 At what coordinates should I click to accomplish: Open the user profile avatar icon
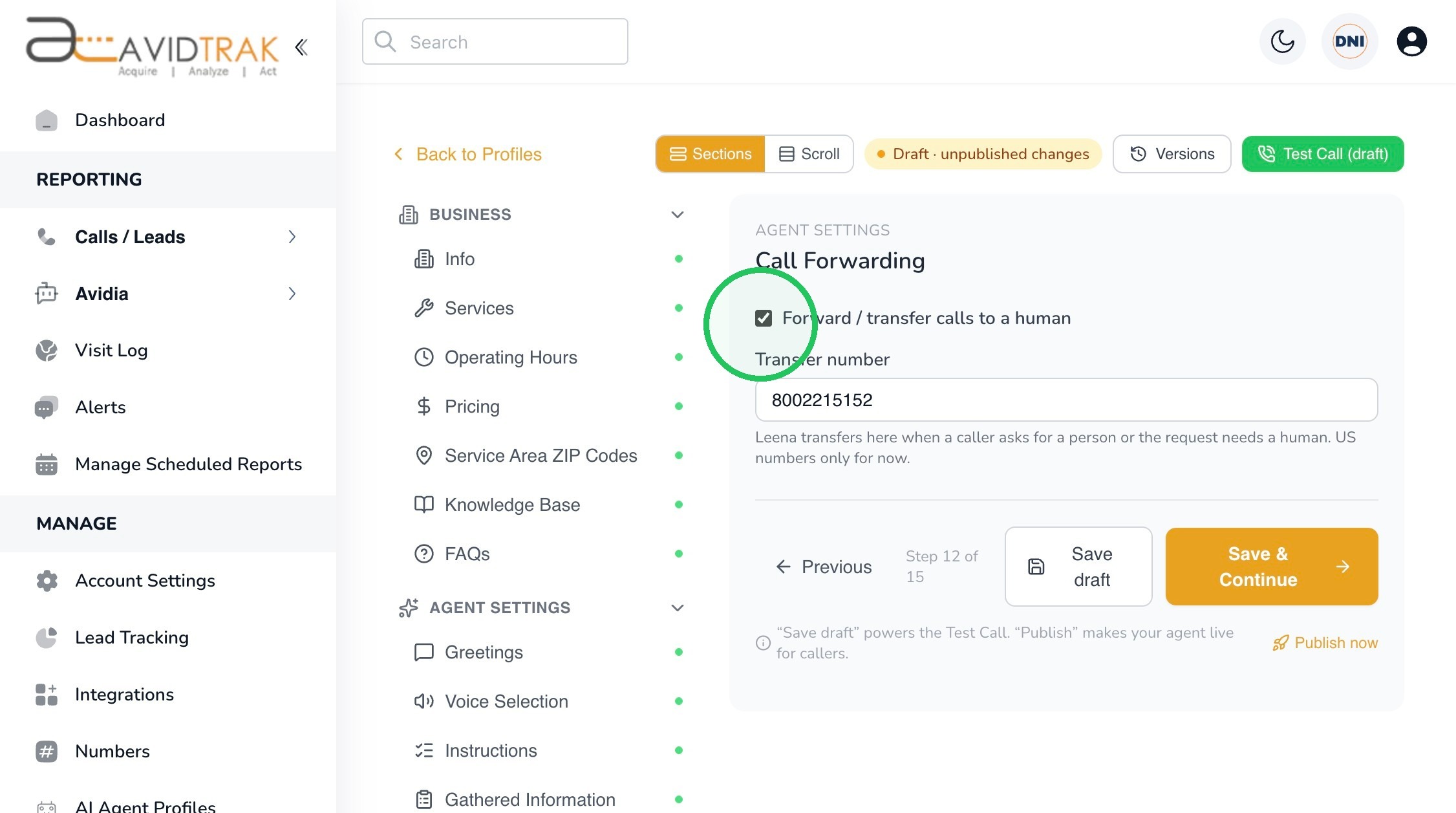1411,41
